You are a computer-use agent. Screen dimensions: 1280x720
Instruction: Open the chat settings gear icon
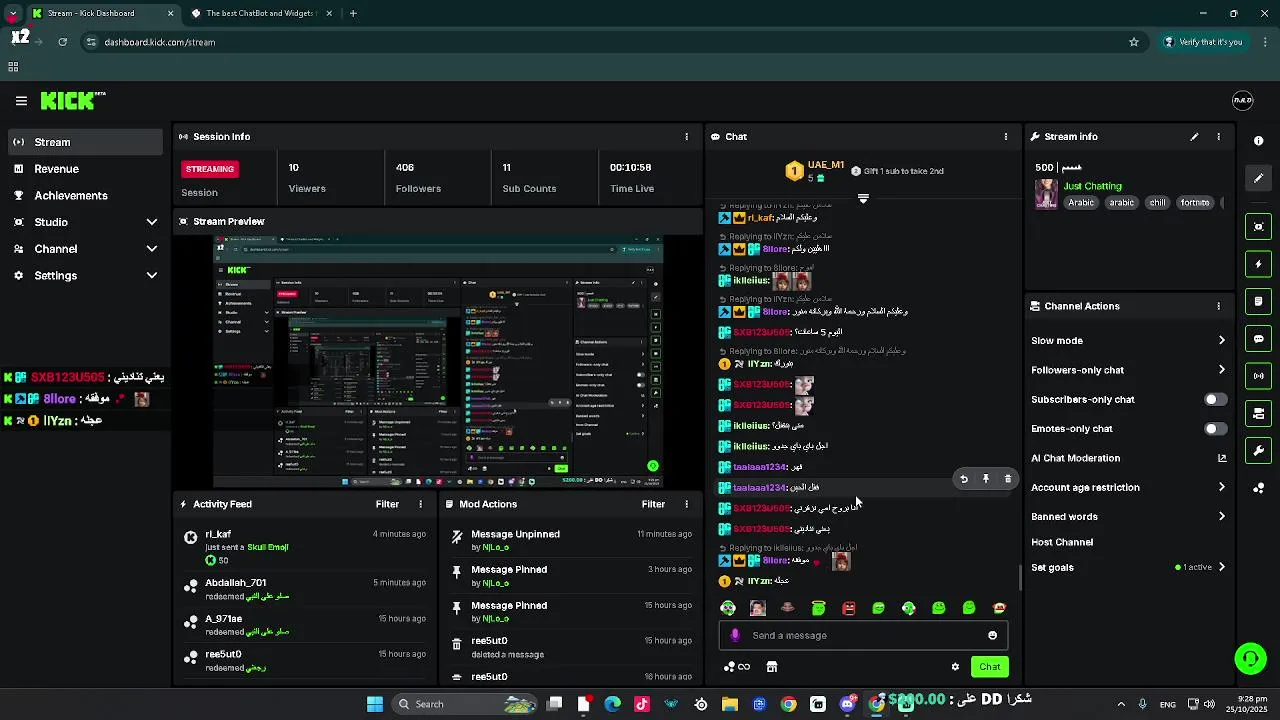(955, 667)
